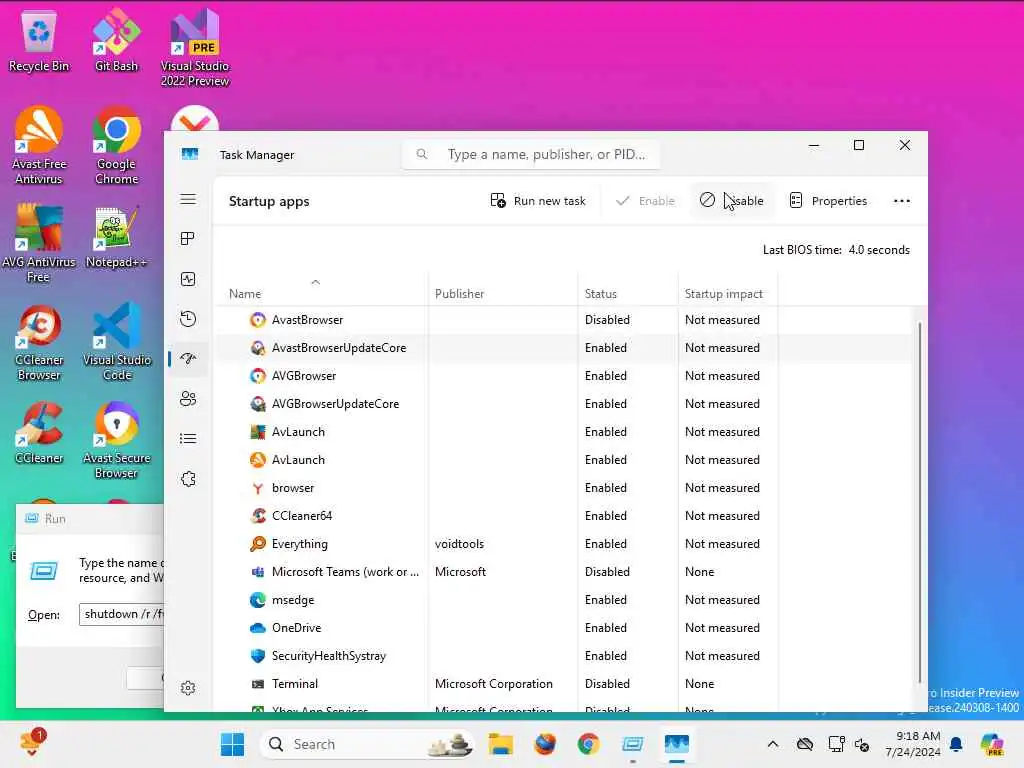This screenshot has height=768, width=1024.
Task: Open Properties for selected startup app
Action: tap(828, 200)
